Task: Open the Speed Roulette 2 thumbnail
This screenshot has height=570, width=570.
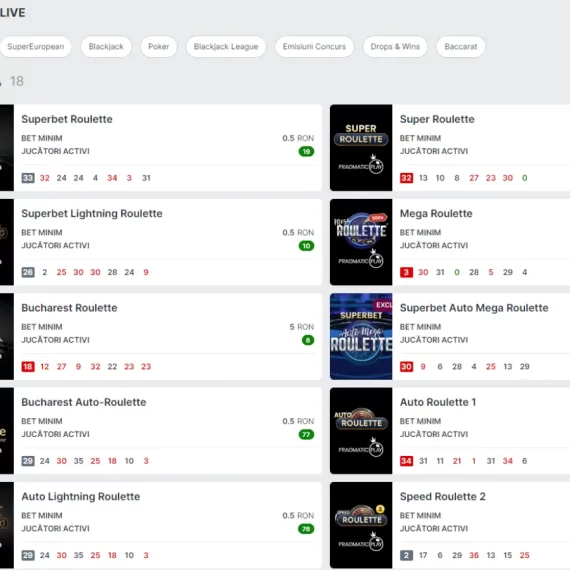Action: 361,525
